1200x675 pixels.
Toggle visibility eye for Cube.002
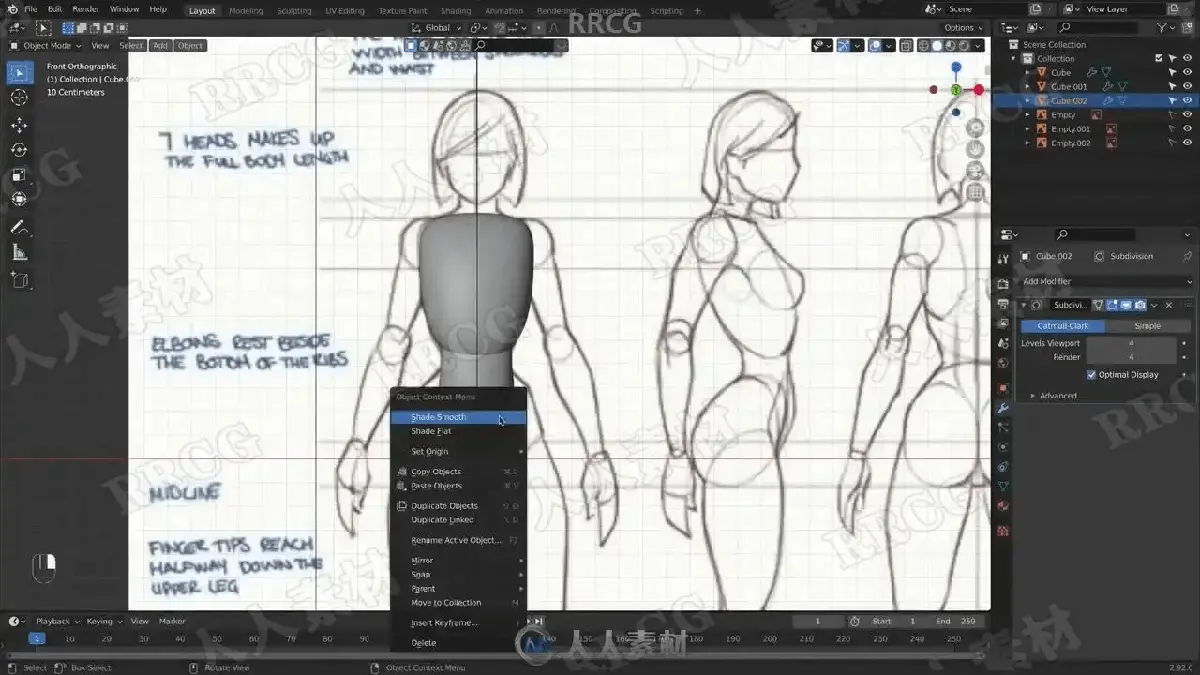coord(1187,100)
